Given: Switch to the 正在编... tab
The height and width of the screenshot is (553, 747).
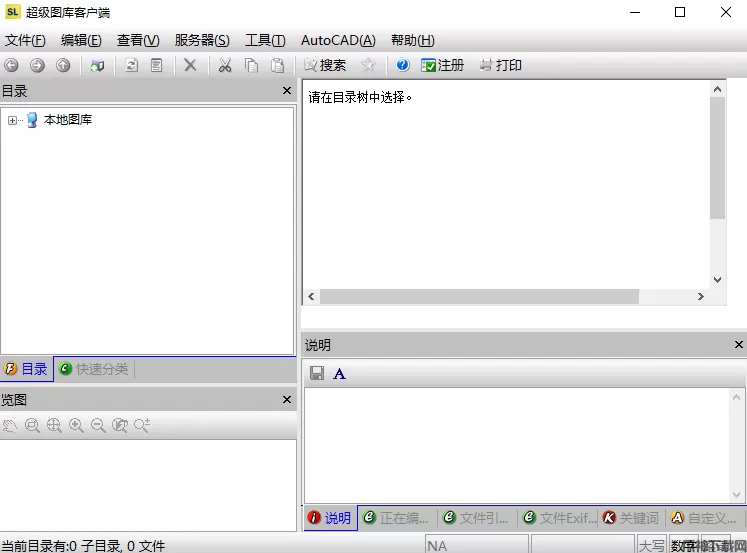Looking at the screenshot, I should pos(396,518).
